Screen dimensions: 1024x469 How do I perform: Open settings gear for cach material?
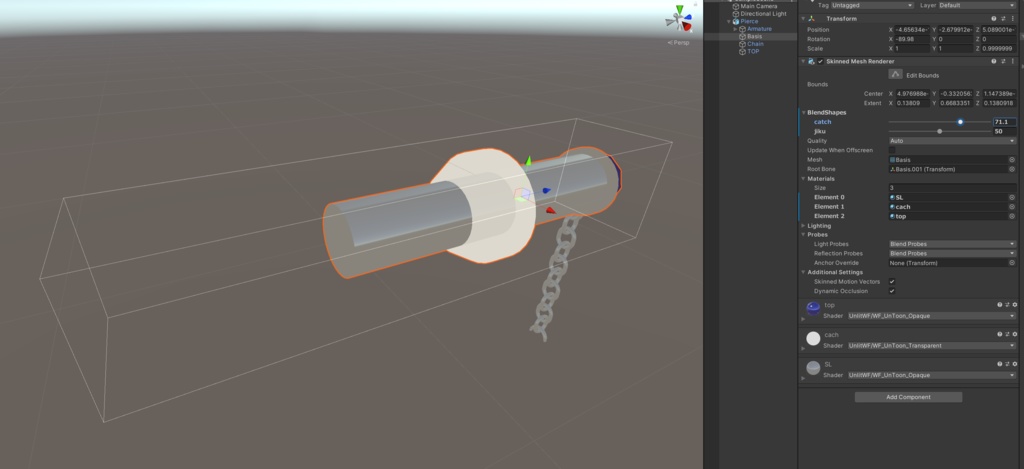click(x=1014, y=334)
